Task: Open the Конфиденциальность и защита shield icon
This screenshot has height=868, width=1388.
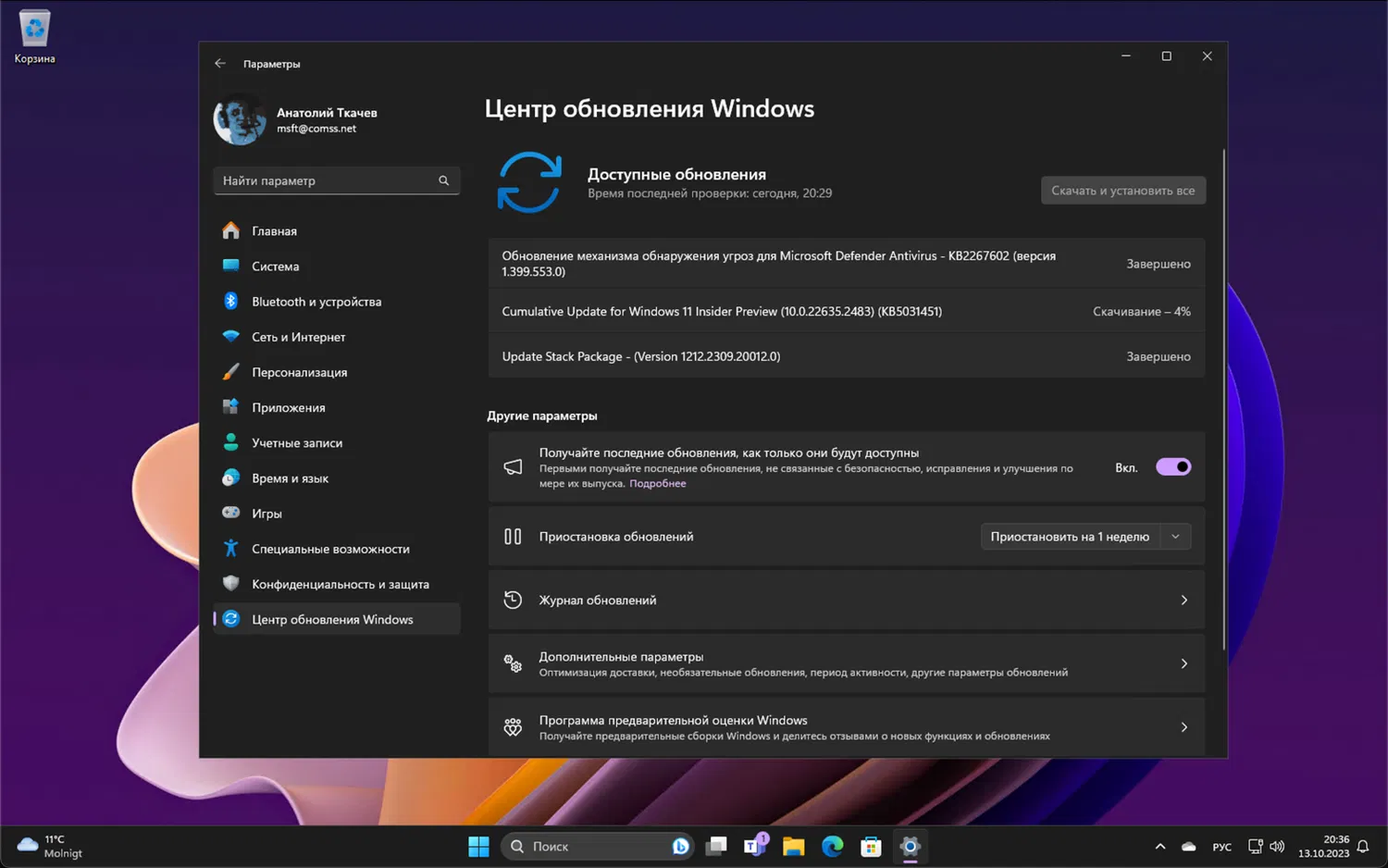Action: tap(231, 583)
